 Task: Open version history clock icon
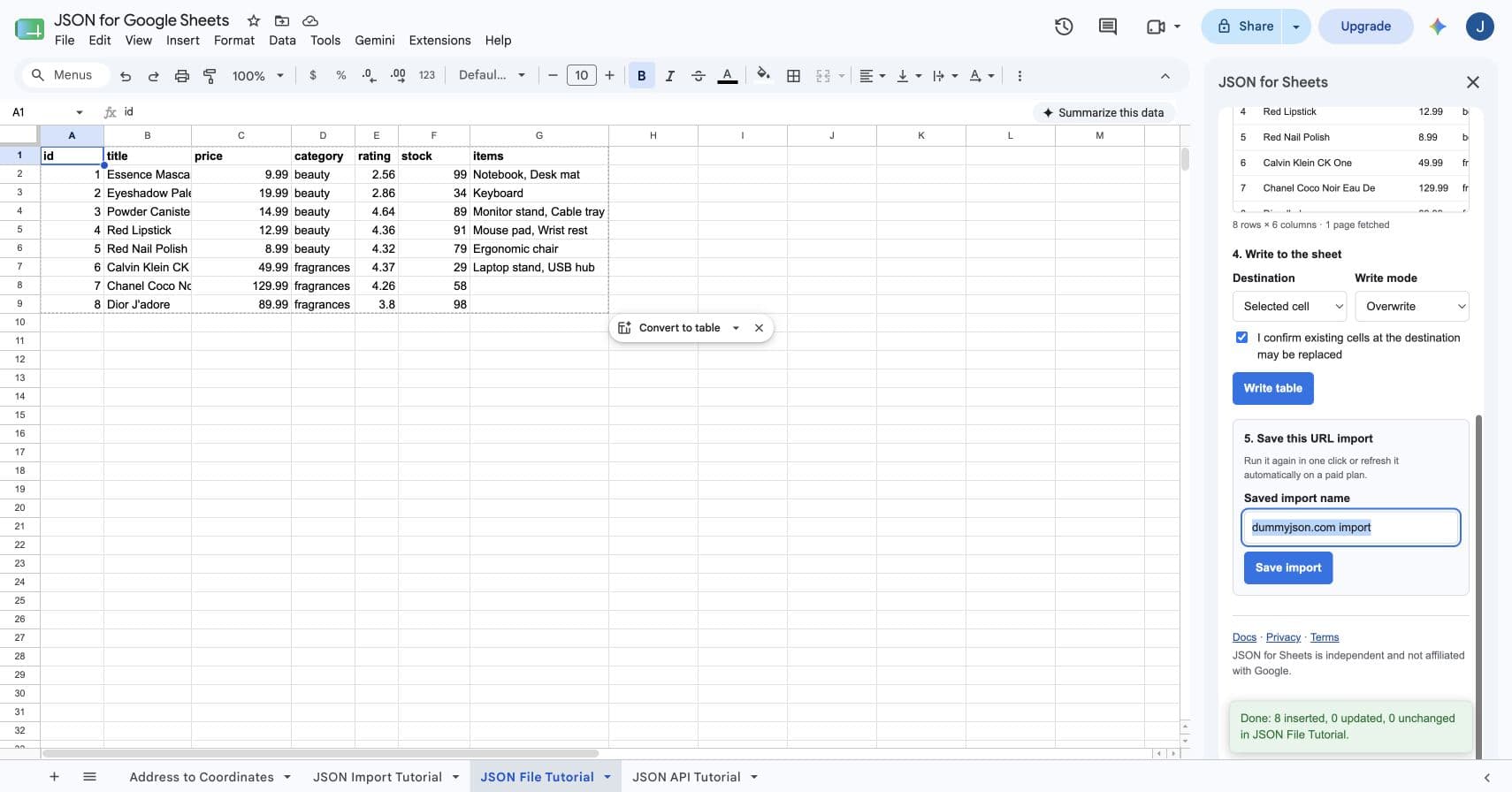[x=1064, y=27]
